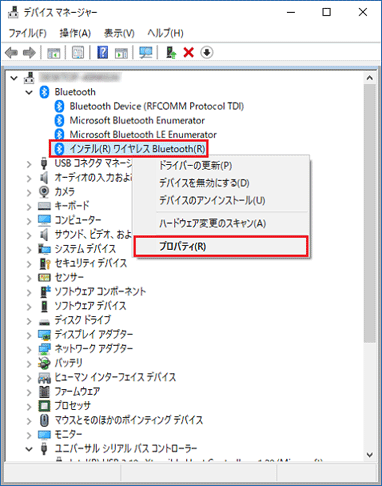Click the update driver toolbar icon
The width and height of the screenshot is (382, 486).
171,53
